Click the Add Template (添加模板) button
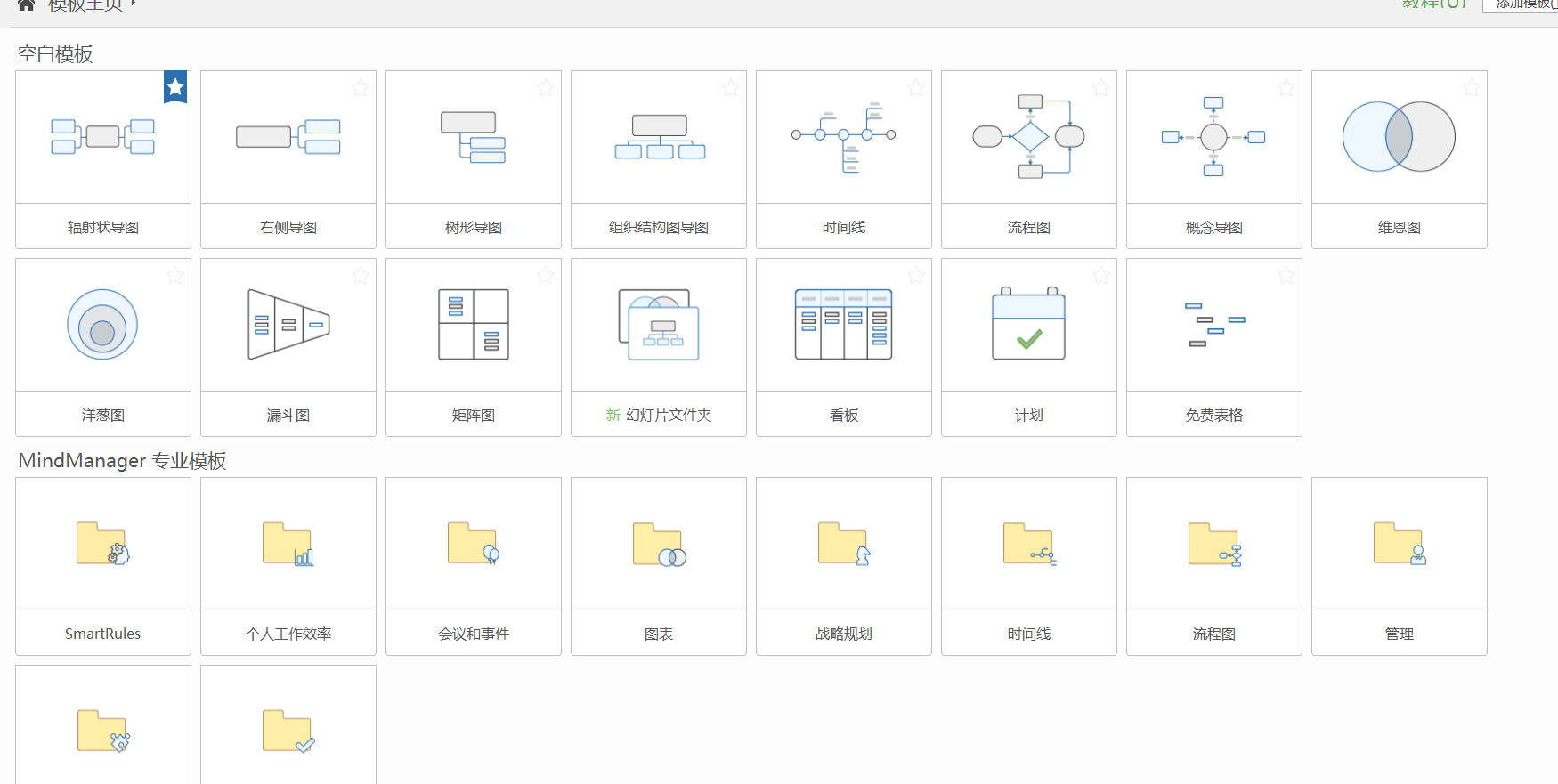 1521,5
